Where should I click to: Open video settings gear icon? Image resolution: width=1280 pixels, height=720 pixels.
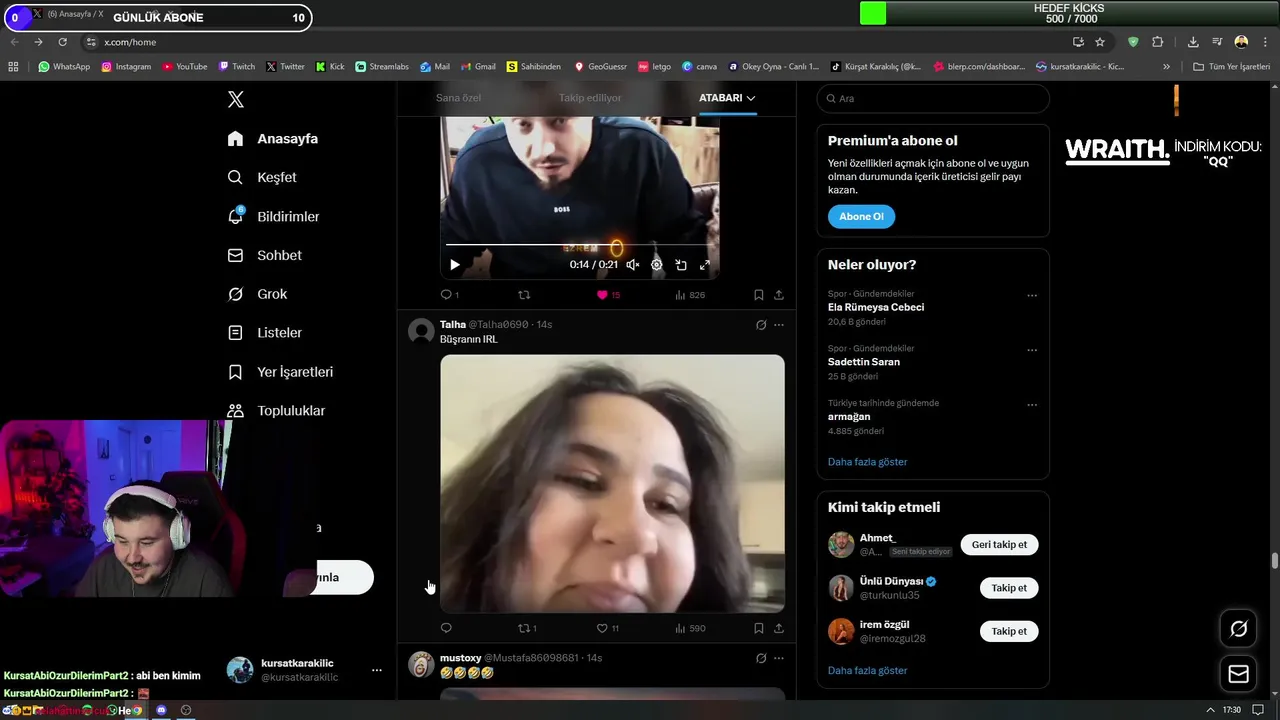point(657,265)
